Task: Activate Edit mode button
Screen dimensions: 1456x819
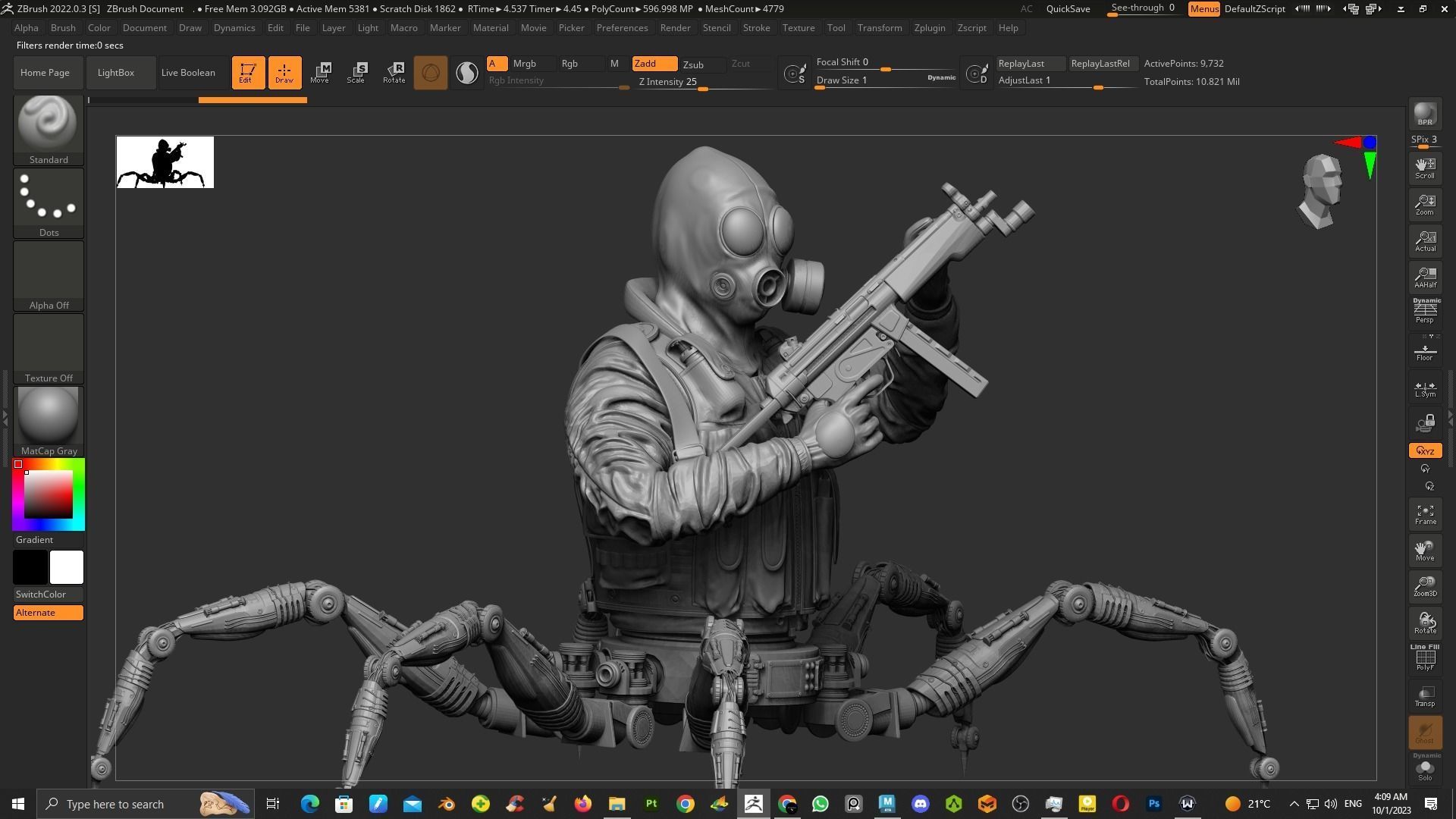Action: 248,73
